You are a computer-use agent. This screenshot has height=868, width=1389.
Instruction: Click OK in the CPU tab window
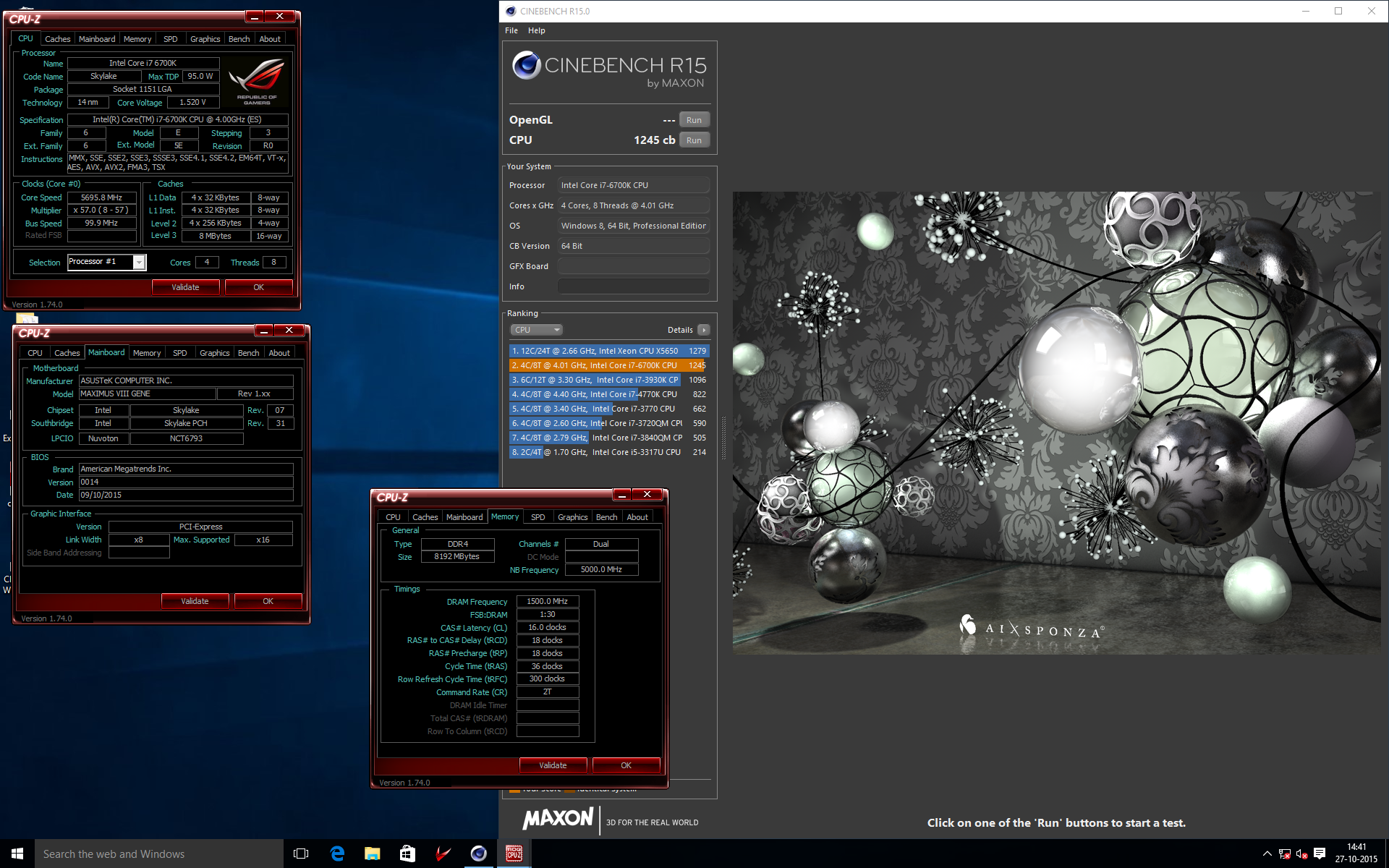click(x=258, y=287)
